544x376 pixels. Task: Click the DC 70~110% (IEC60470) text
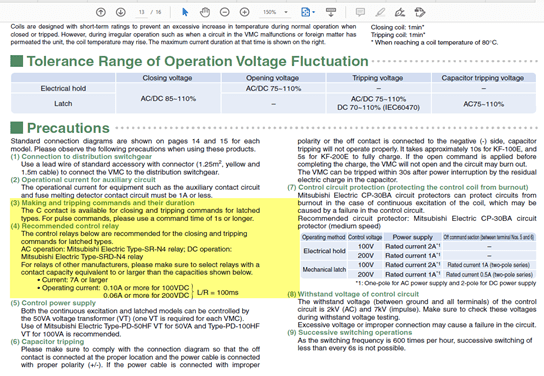378,108
